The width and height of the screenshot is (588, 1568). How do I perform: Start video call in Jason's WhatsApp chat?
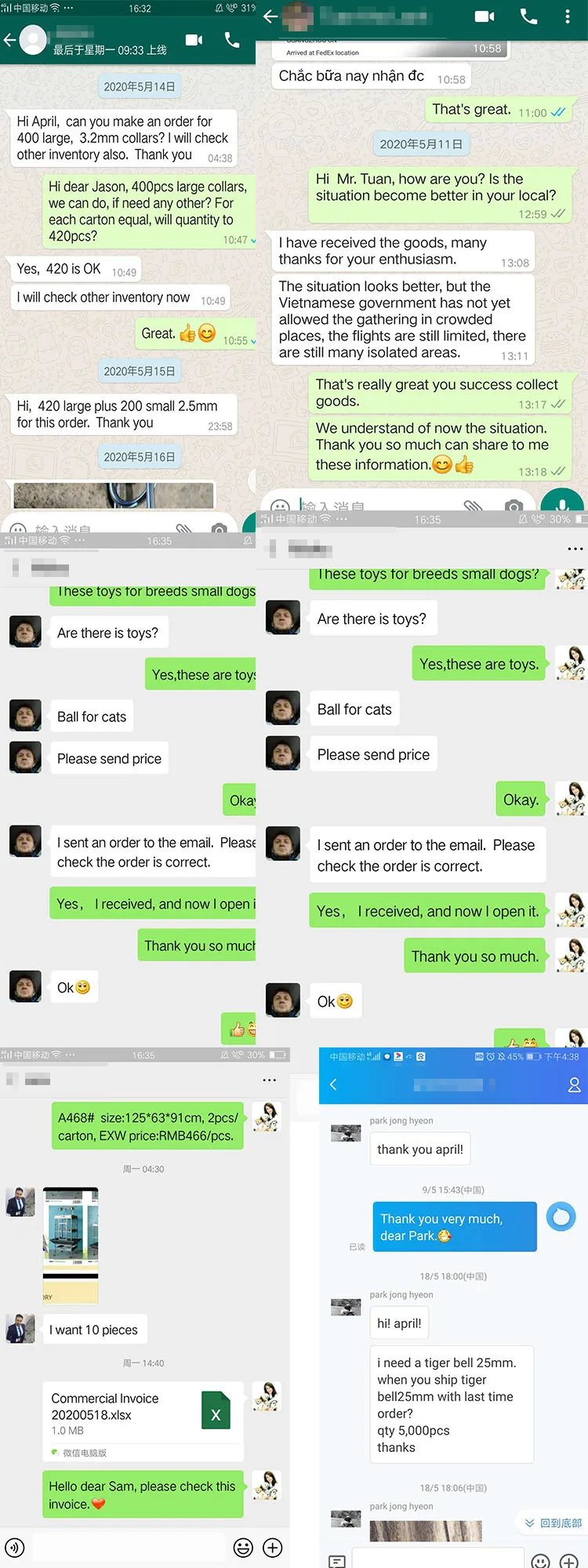coord(194,40)
